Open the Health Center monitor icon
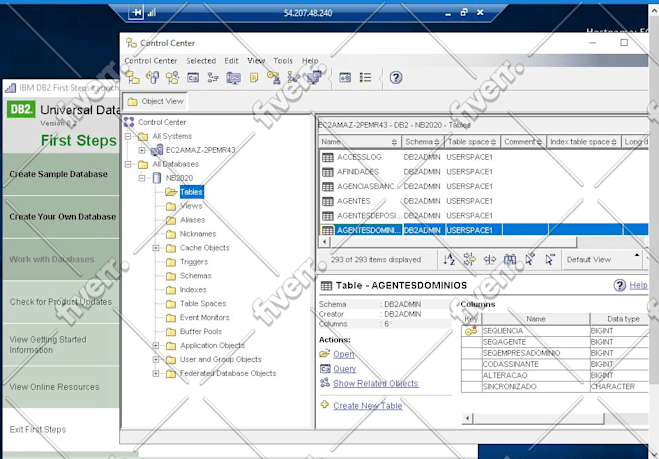Screen dimensions: 659x459 [x=234, y=78]
